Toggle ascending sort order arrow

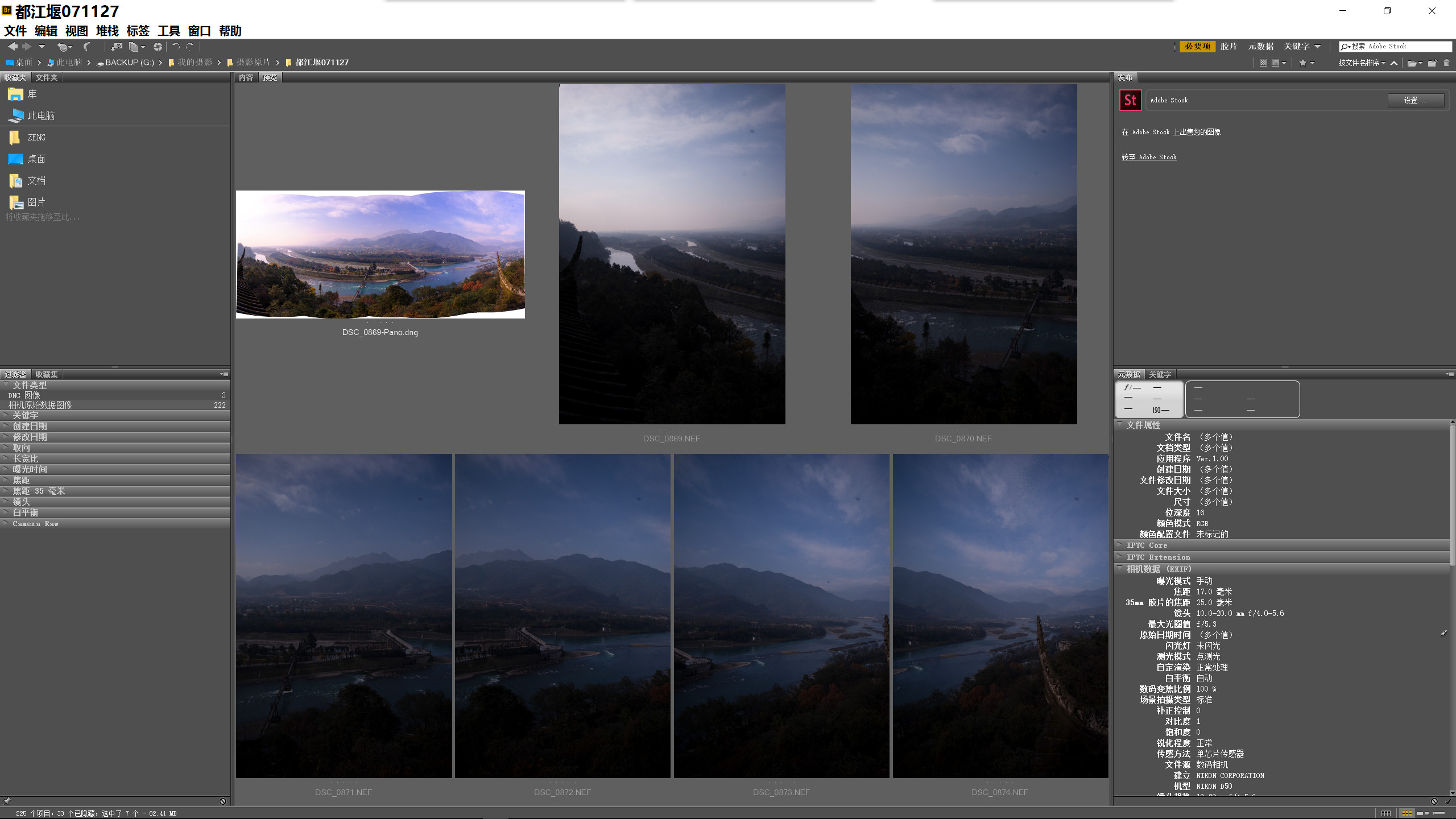(x=1394, y=63)
